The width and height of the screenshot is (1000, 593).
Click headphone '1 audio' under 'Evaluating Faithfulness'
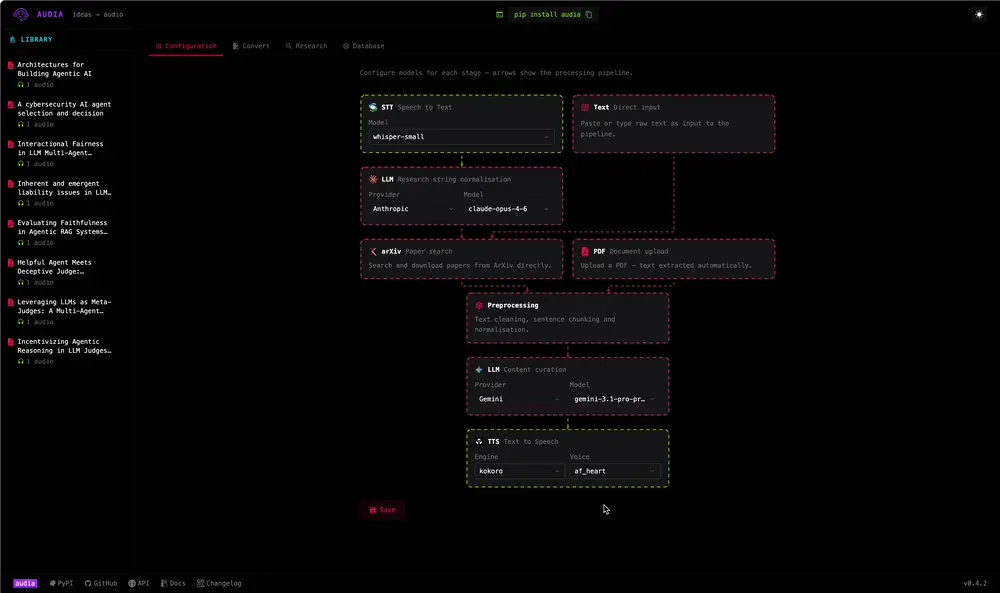click(x=36, y=242)
